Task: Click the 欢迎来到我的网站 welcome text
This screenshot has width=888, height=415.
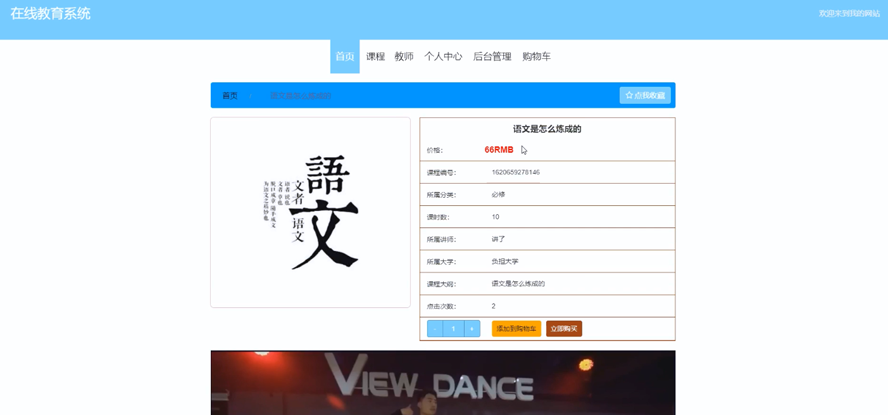Action: pos(849,14)
